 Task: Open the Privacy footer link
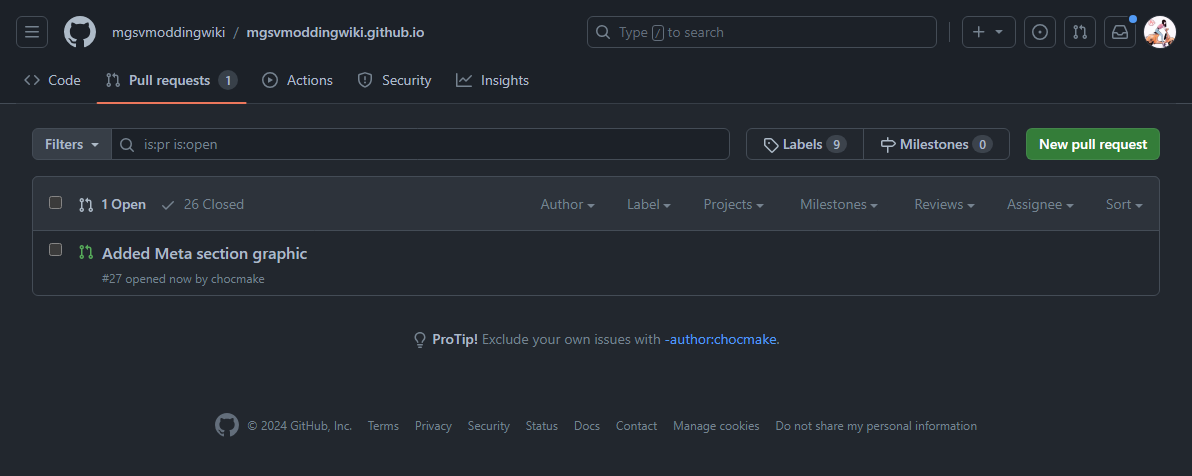433,426
